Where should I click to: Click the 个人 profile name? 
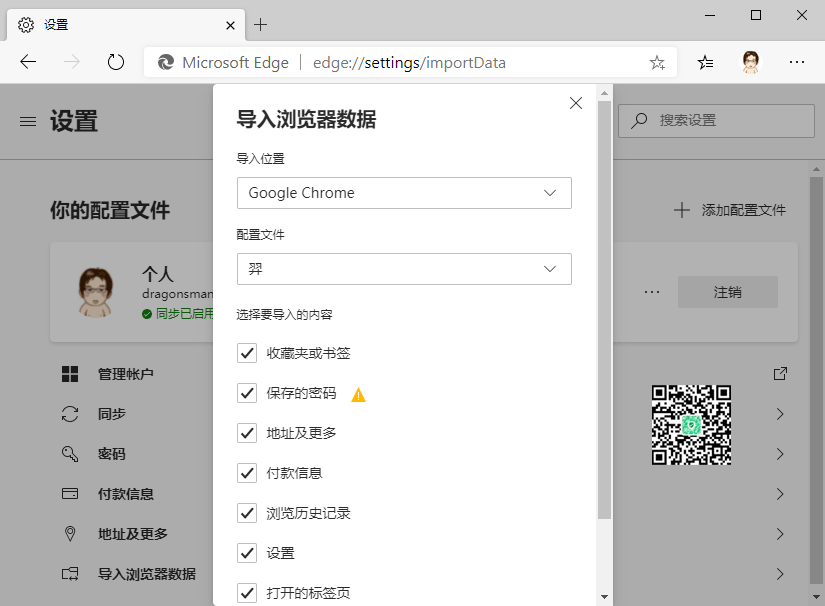tap(157, 274)
